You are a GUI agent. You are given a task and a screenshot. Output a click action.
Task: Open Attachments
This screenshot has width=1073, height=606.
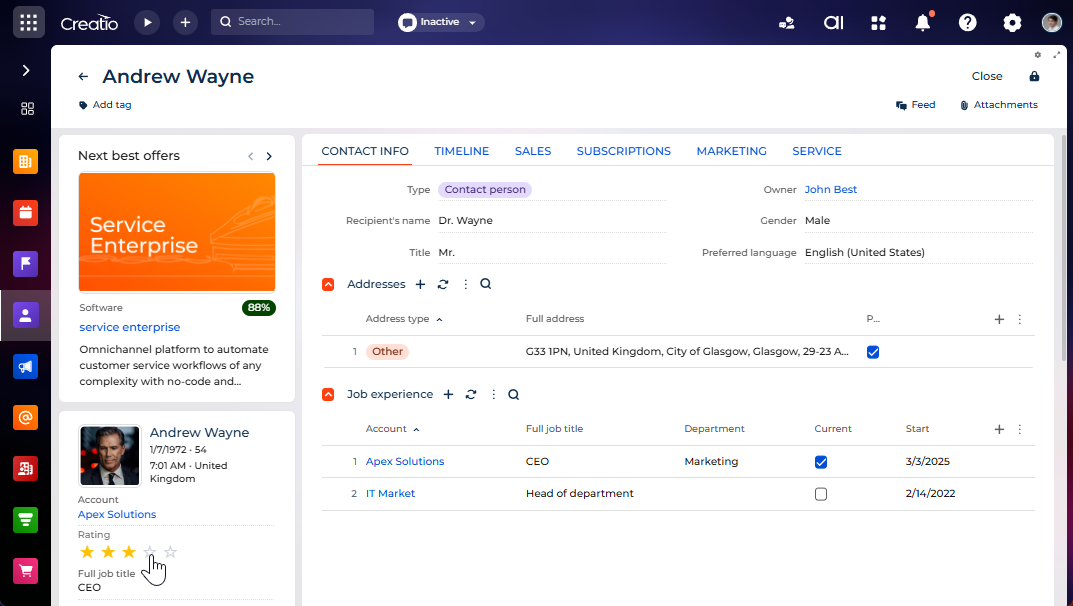point(998,105)
